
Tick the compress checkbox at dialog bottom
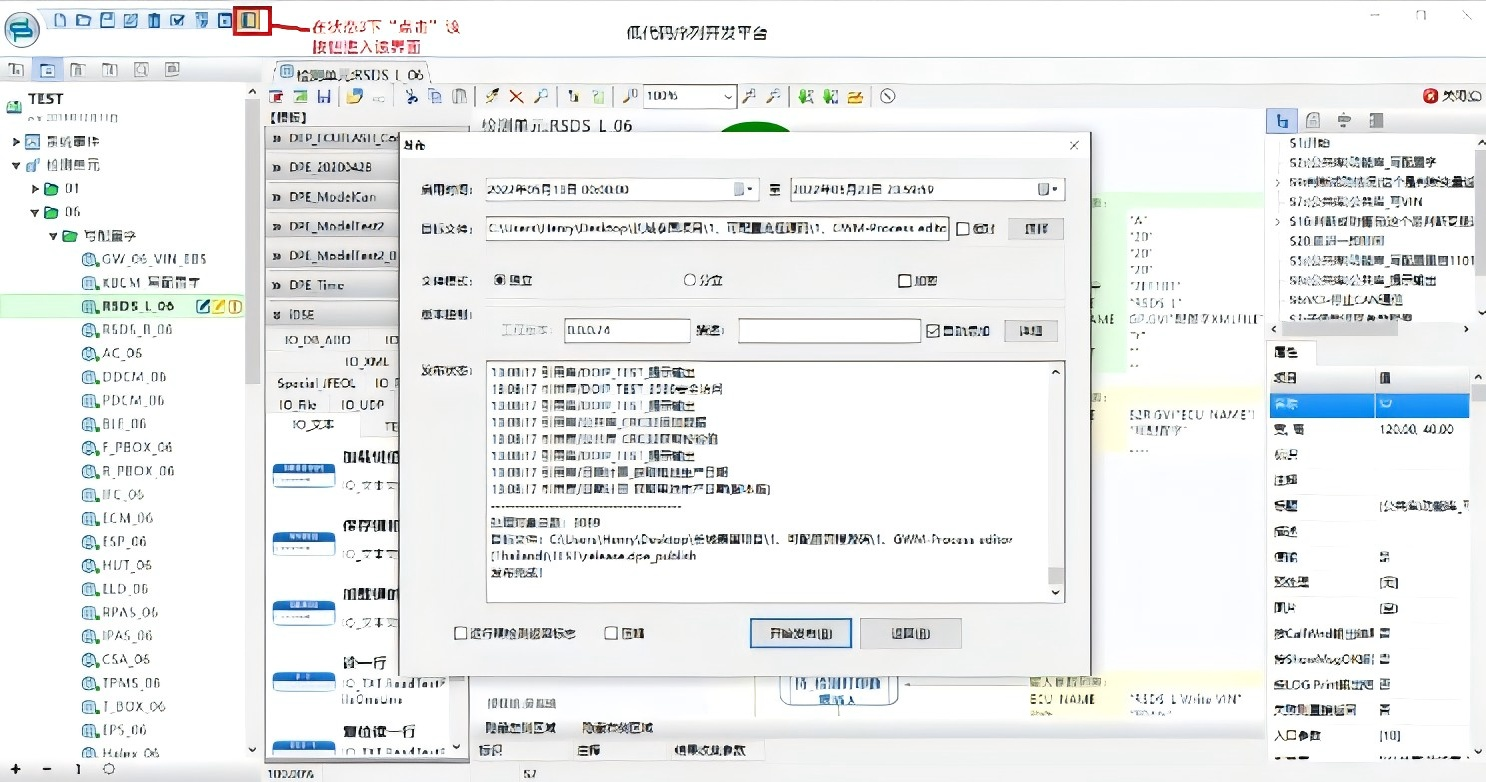(611, 633)
